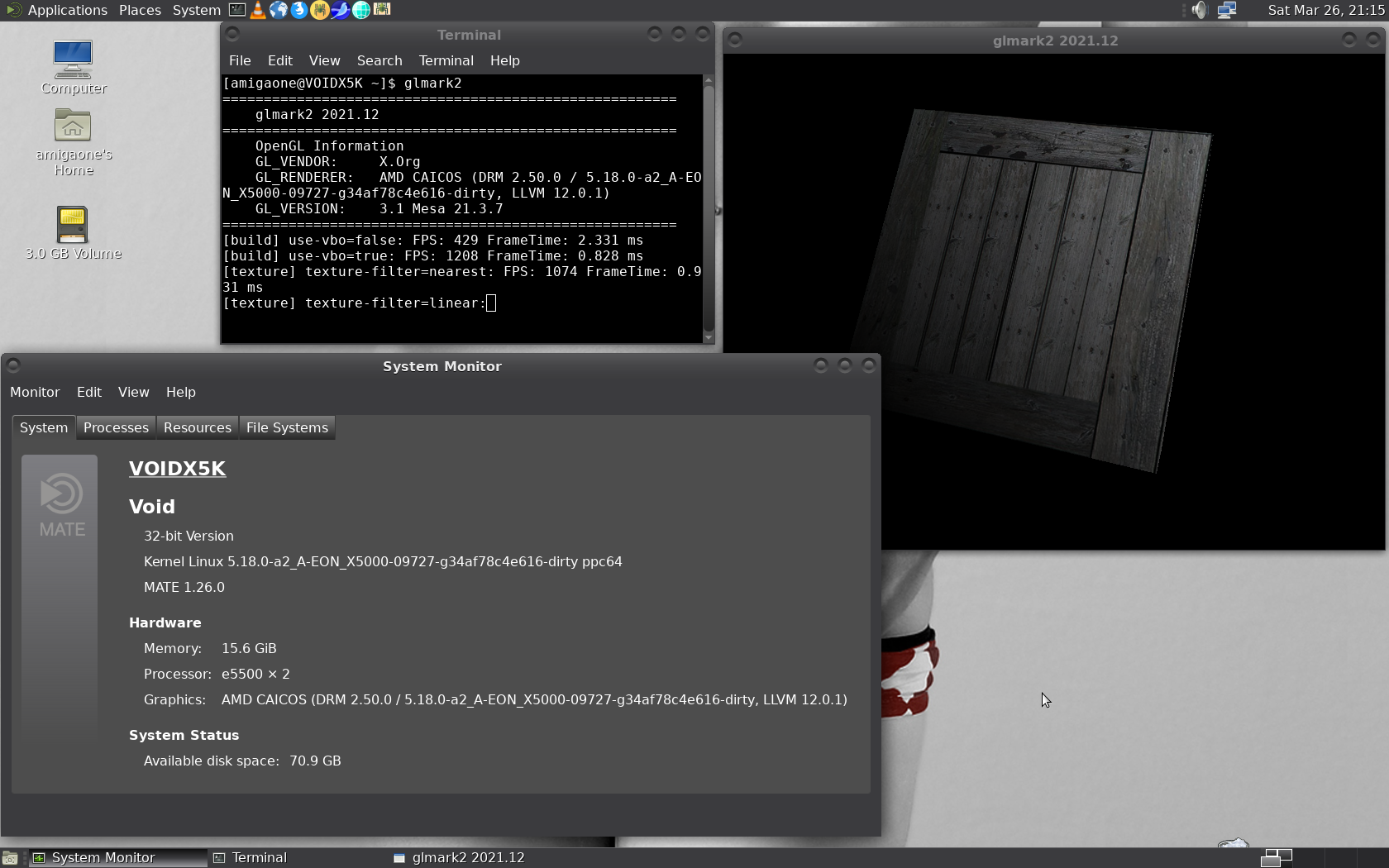Click the date and time clock
The height and width of the screenshot is (868, 1389).
pos(1325,10)
